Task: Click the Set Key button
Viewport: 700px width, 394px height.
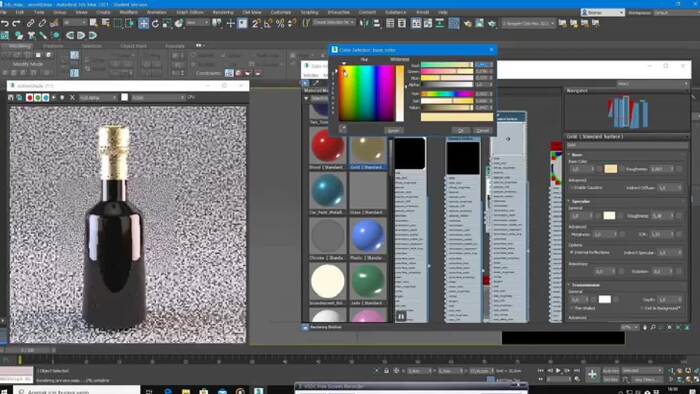Action: tap(611, 379)
